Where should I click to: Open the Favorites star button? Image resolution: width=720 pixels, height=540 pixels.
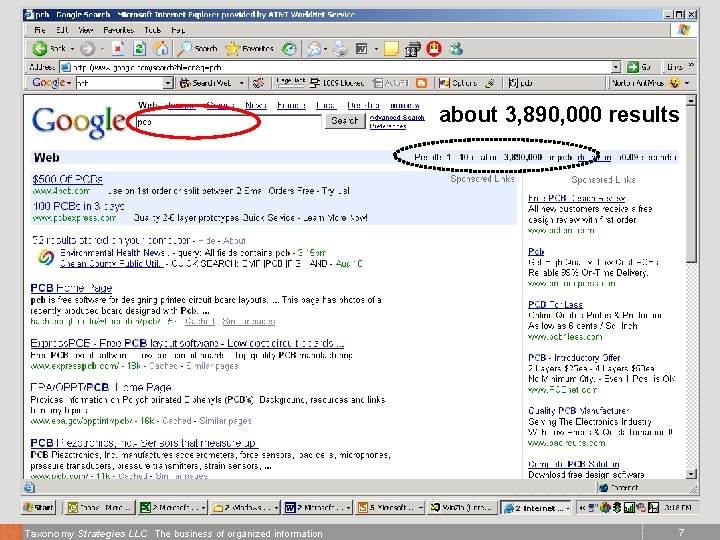[249, 48]
